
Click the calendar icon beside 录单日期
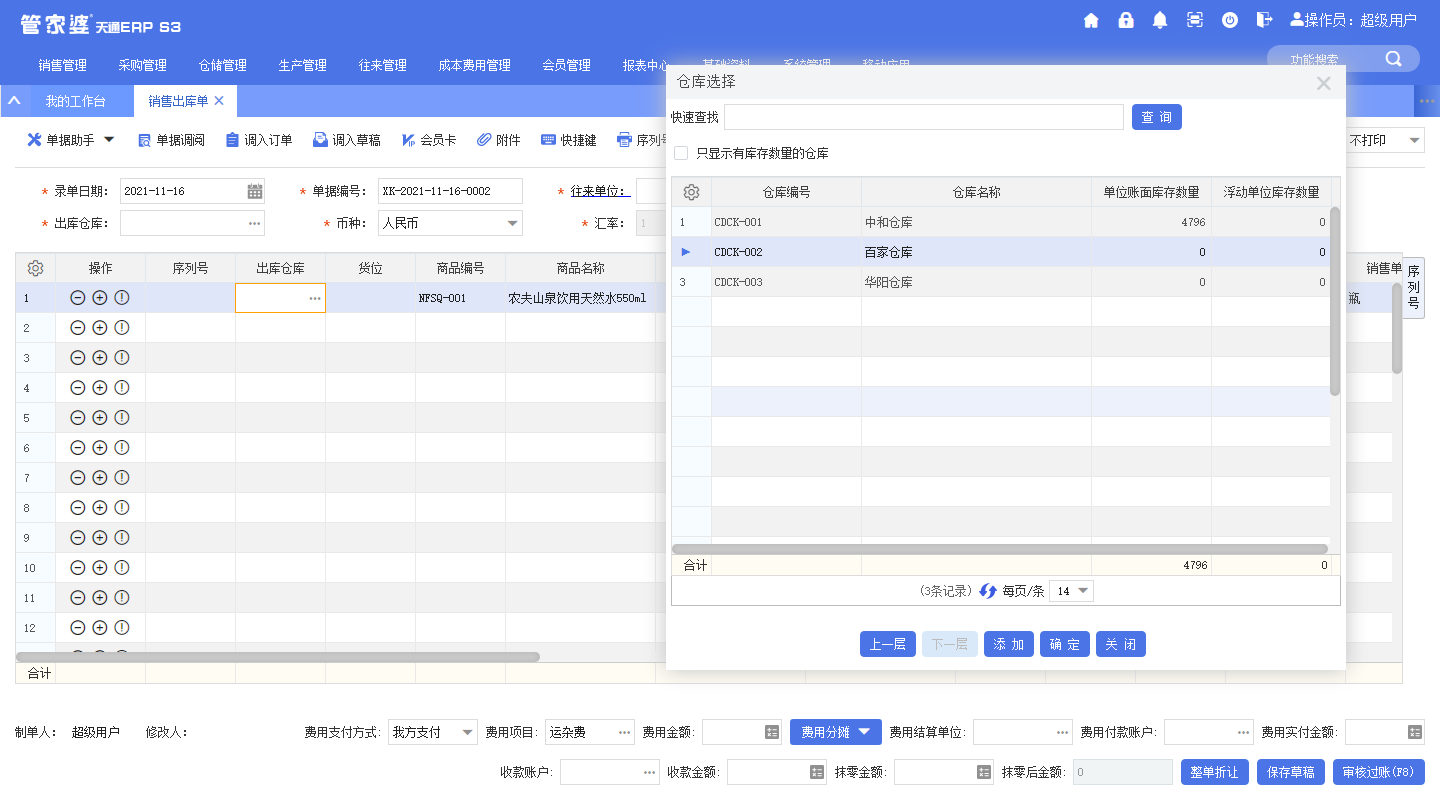tap(255, 192)
